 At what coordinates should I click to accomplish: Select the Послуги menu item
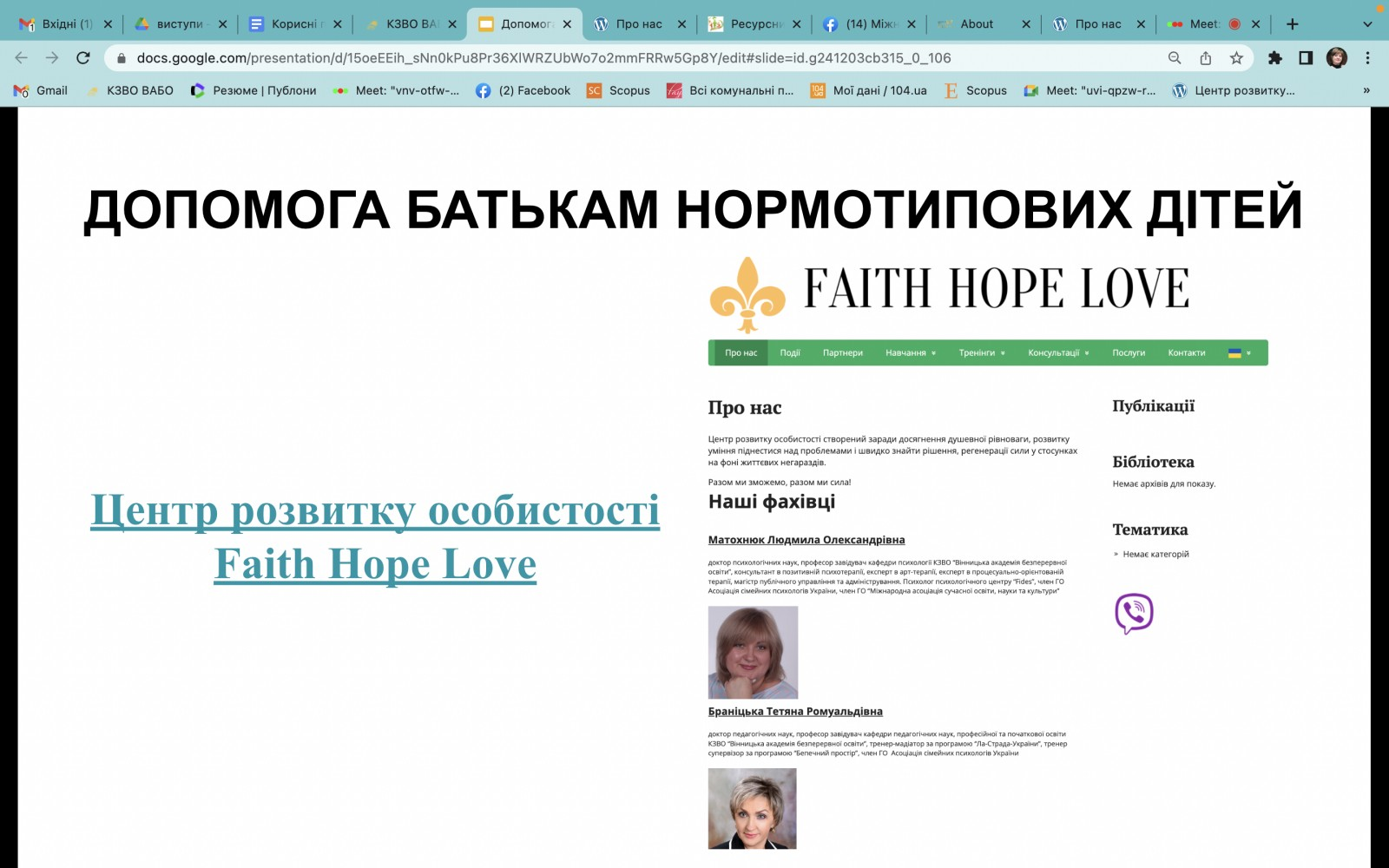click(1129, 352)
